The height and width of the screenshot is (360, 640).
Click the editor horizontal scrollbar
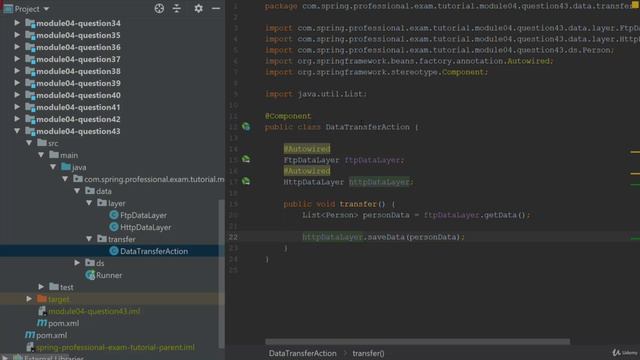tap(418, 341)
